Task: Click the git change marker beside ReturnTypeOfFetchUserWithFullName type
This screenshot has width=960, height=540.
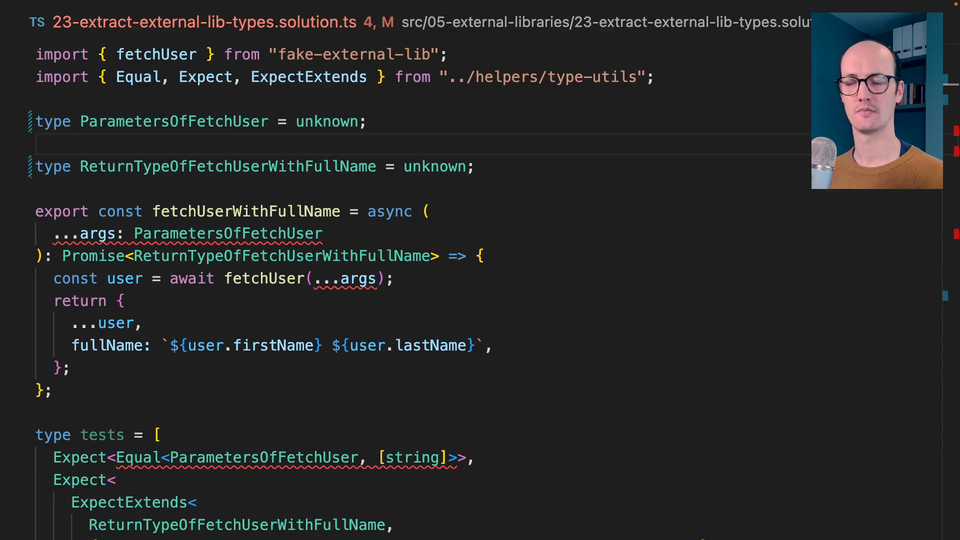Action: [x=31, y=166]
